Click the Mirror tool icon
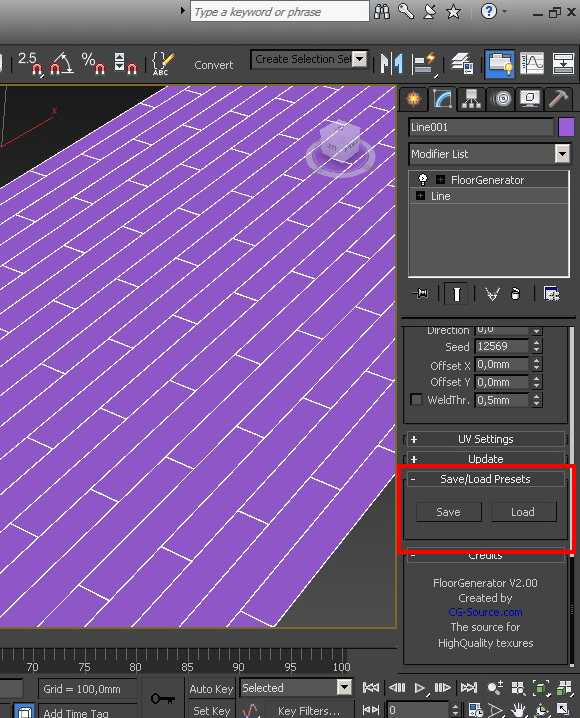 coord(392,63)
